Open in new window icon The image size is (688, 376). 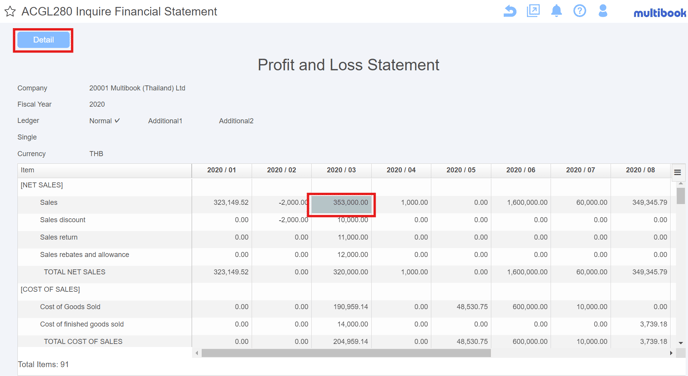point(533,11)
